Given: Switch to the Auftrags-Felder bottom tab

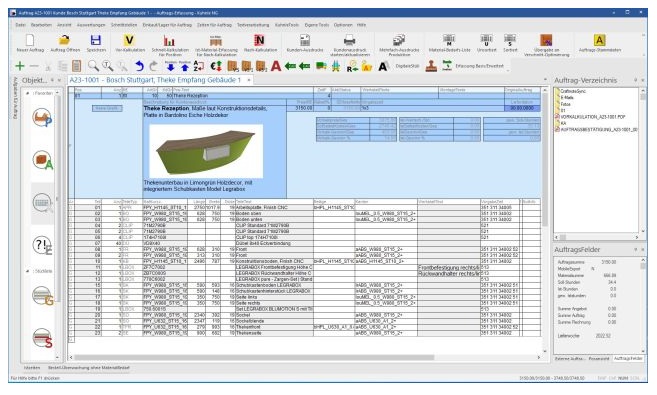Looking at the screenshot, I should (x=628, y=359).
